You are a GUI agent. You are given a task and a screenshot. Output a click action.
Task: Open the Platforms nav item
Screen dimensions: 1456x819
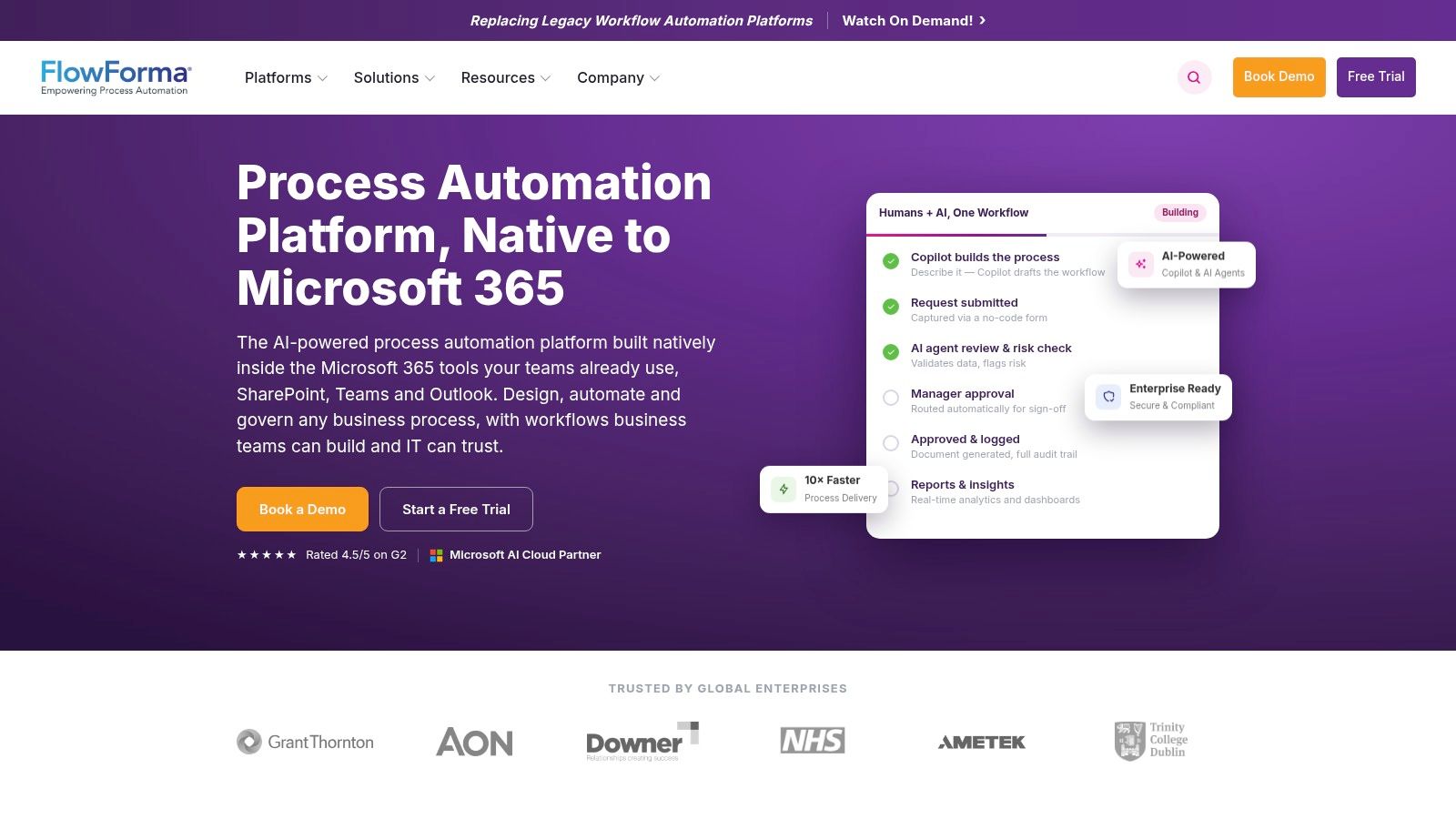pyautogui.click(x=278, y=77)
